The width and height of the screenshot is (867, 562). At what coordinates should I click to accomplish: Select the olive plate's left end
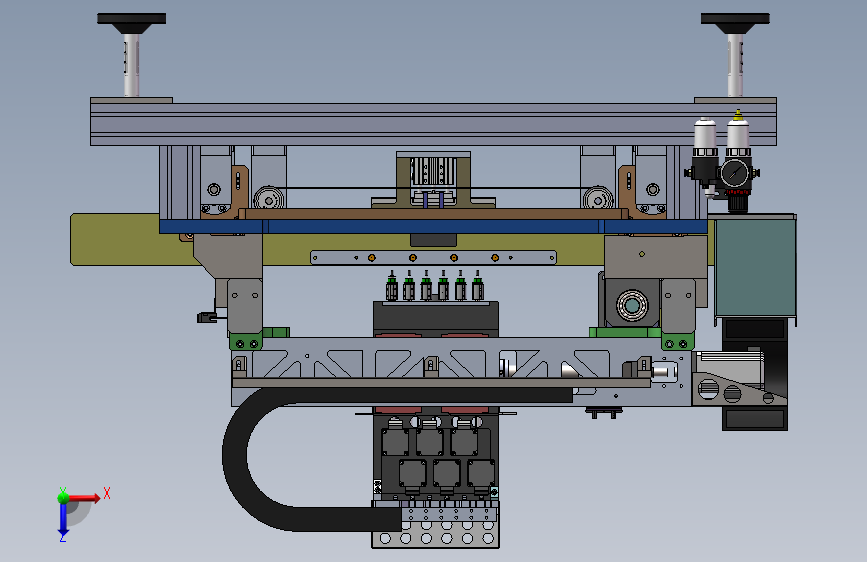(x=114, y=240)
